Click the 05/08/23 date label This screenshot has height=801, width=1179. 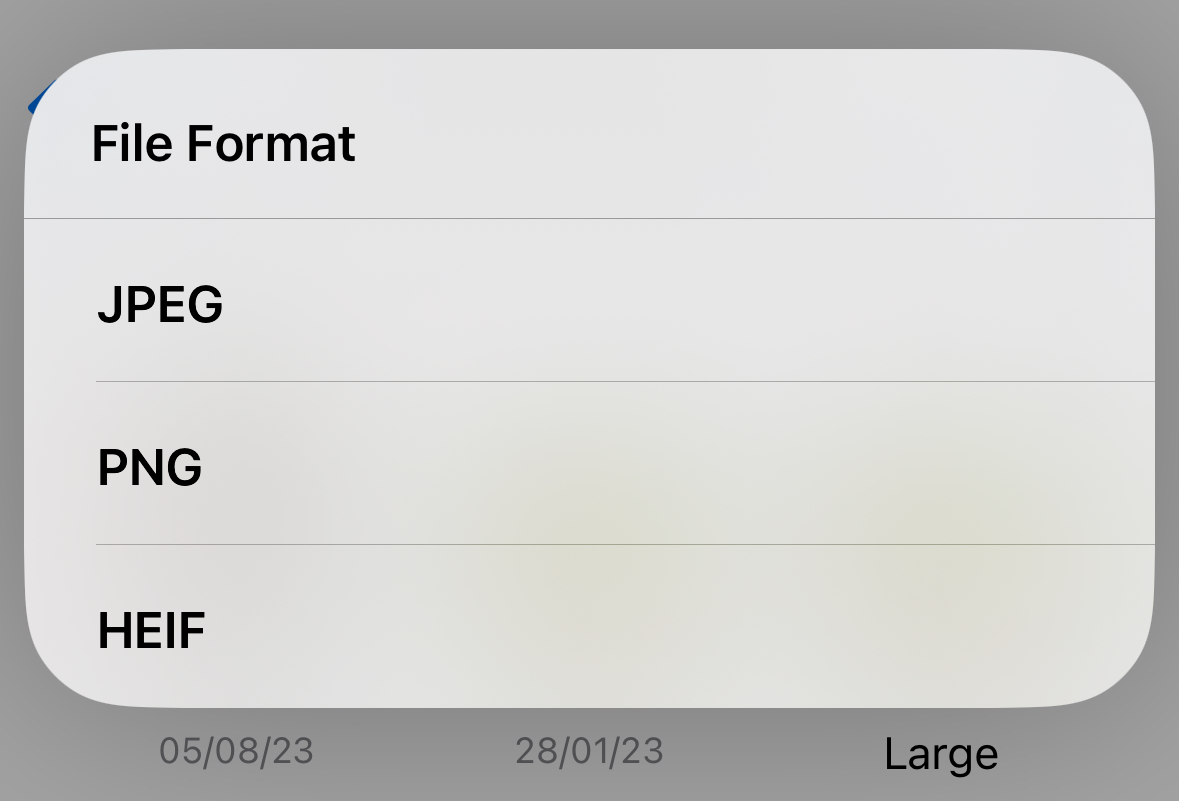pyautogui.click(x=236, y=751)
